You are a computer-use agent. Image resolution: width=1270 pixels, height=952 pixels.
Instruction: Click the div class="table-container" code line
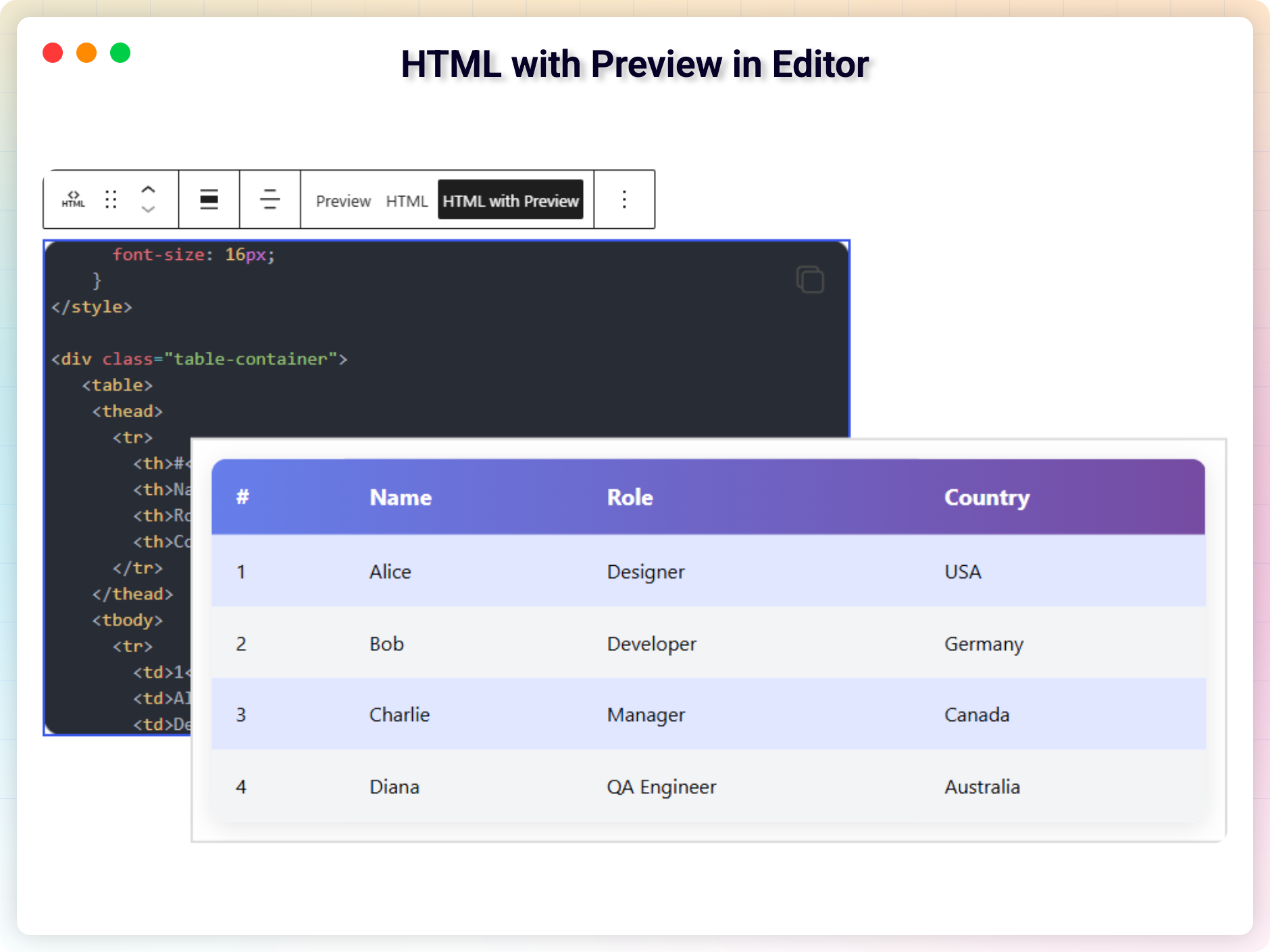click(x=199, y=359)
